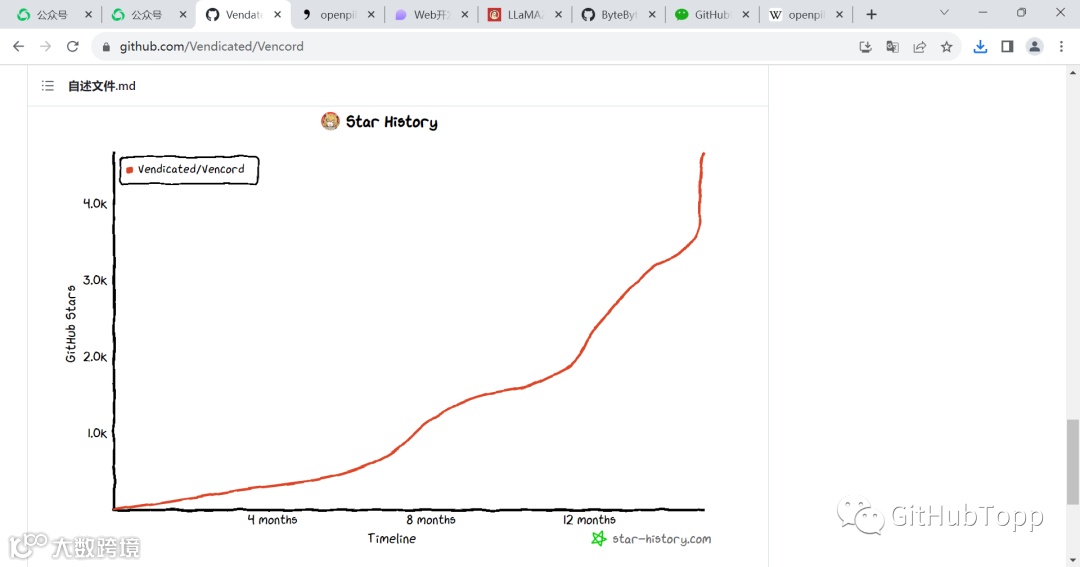The height and width of the screenshot is (567, 1080).
Task: Click the 8 months axis label
Action: [430, 519]
